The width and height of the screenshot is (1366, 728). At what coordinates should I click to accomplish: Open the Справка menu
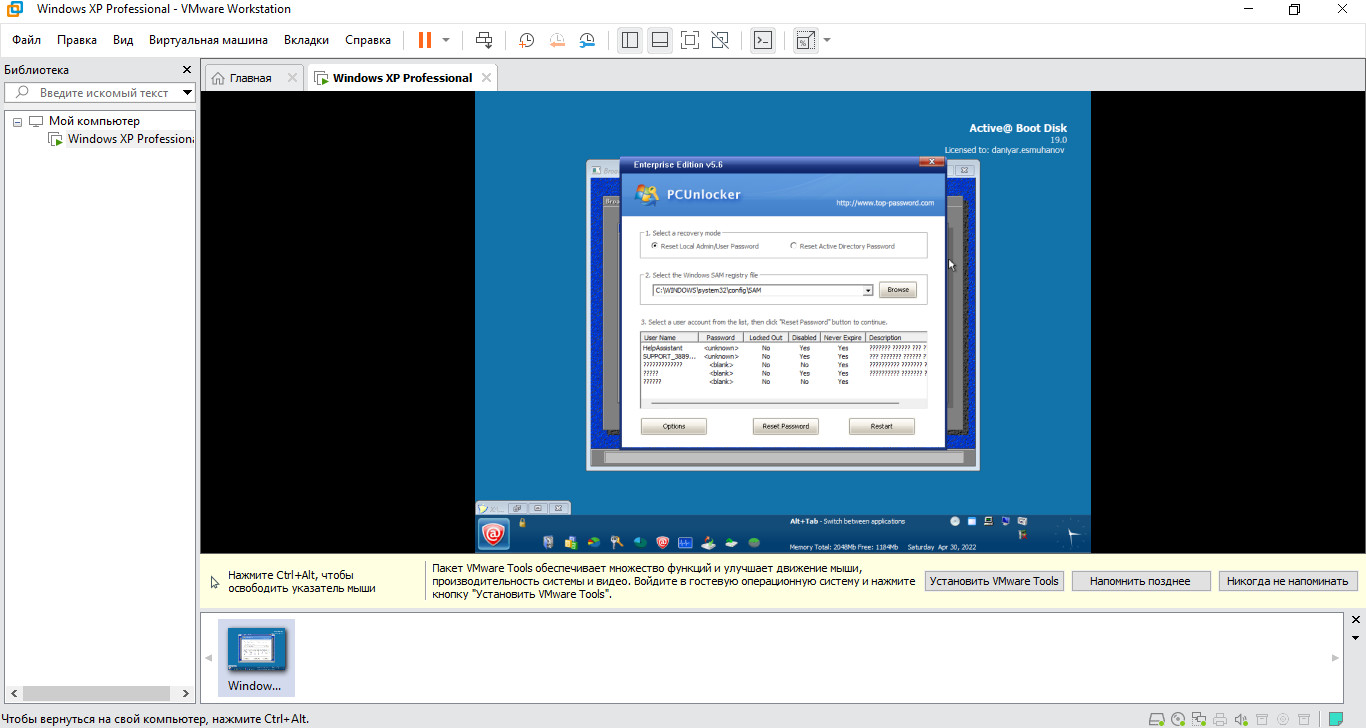(368, 40)
